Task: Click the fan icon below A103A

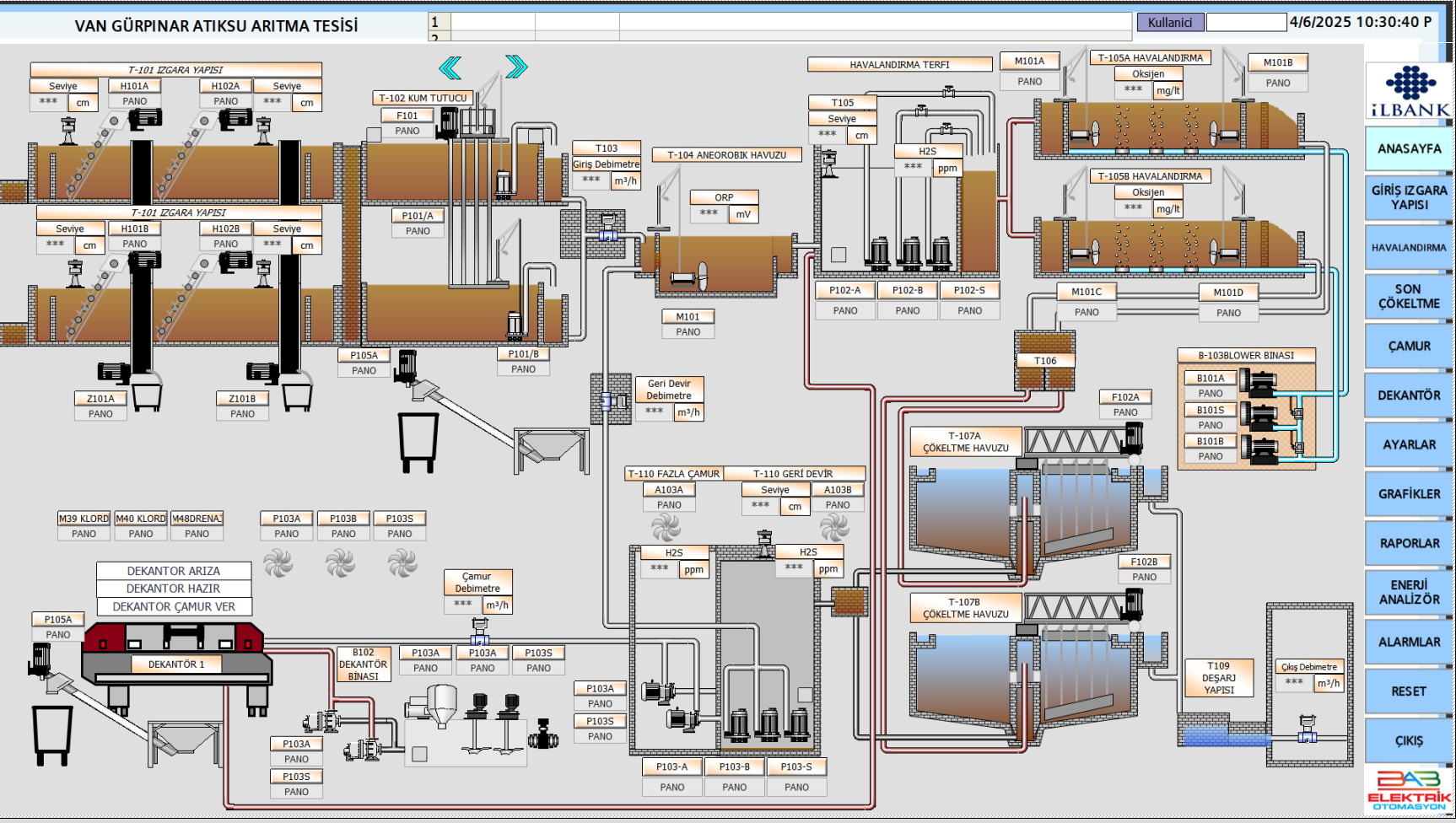Action: [666, 528]
